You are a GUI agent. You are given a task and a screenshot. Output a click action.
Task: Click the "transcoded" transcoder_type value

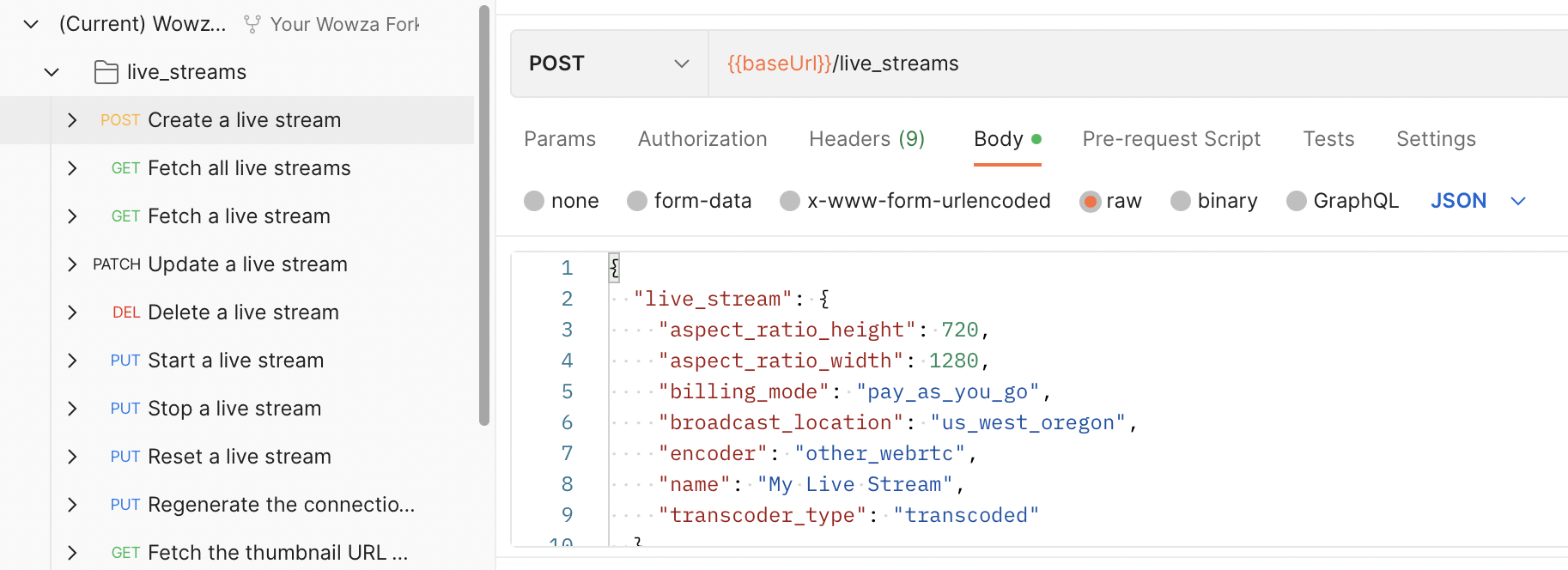[966, 515]
